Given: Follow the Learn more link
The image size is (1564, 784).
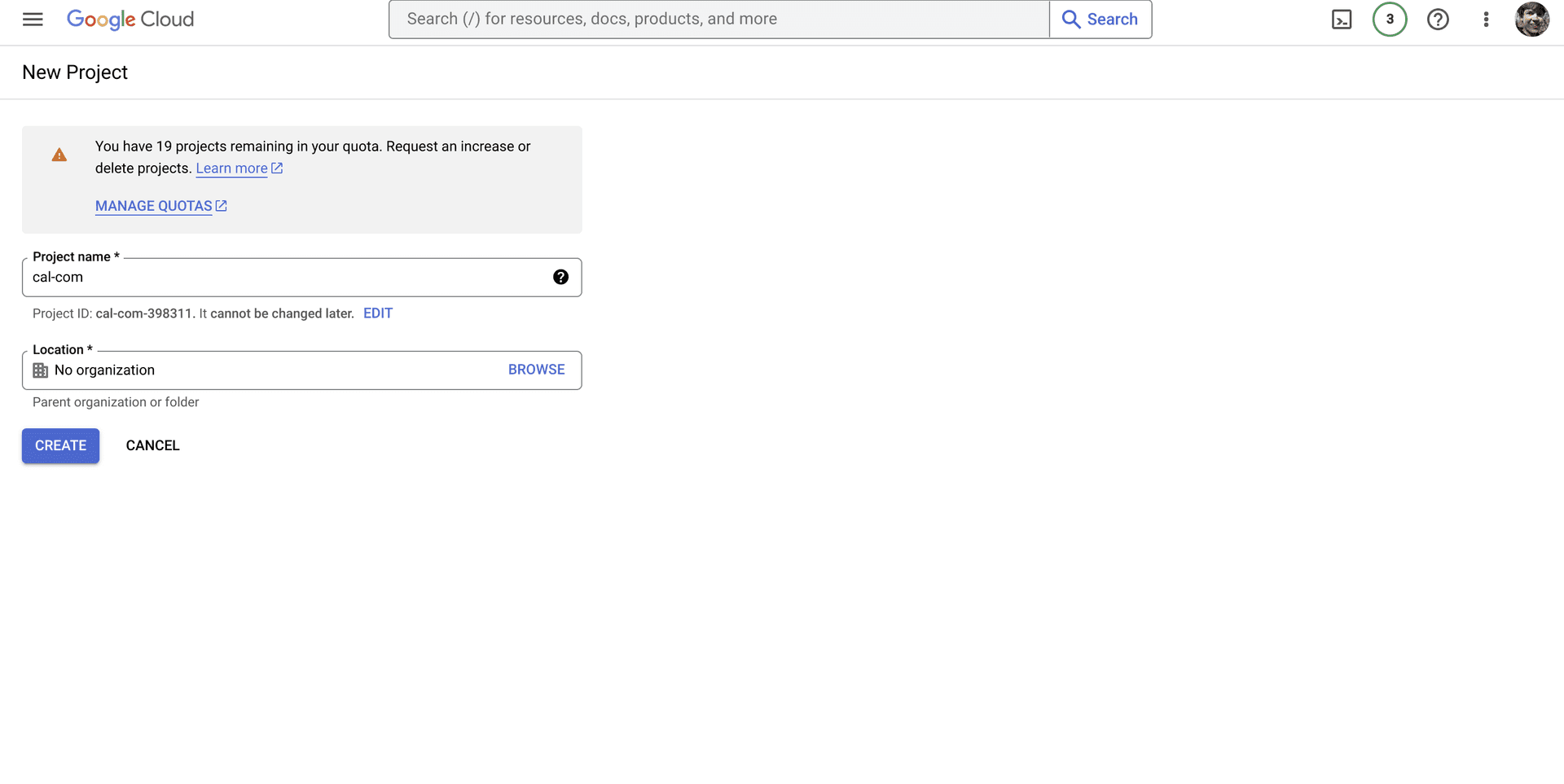Looking at the screenshot, I should [x=231, y=169].
